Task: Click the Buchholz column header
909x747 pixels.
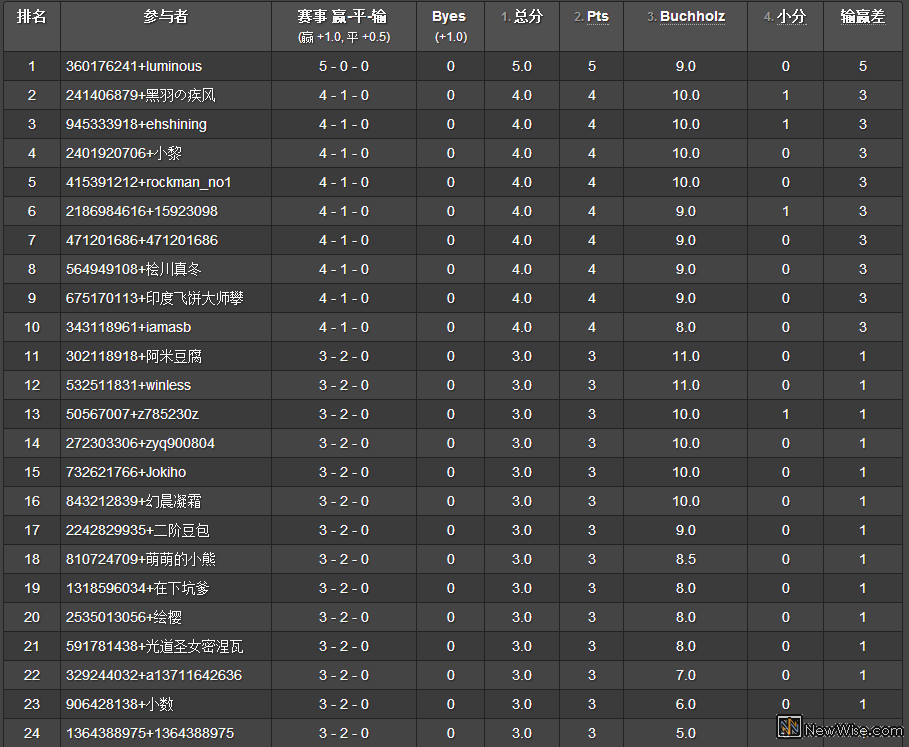Action: point(692,17)
